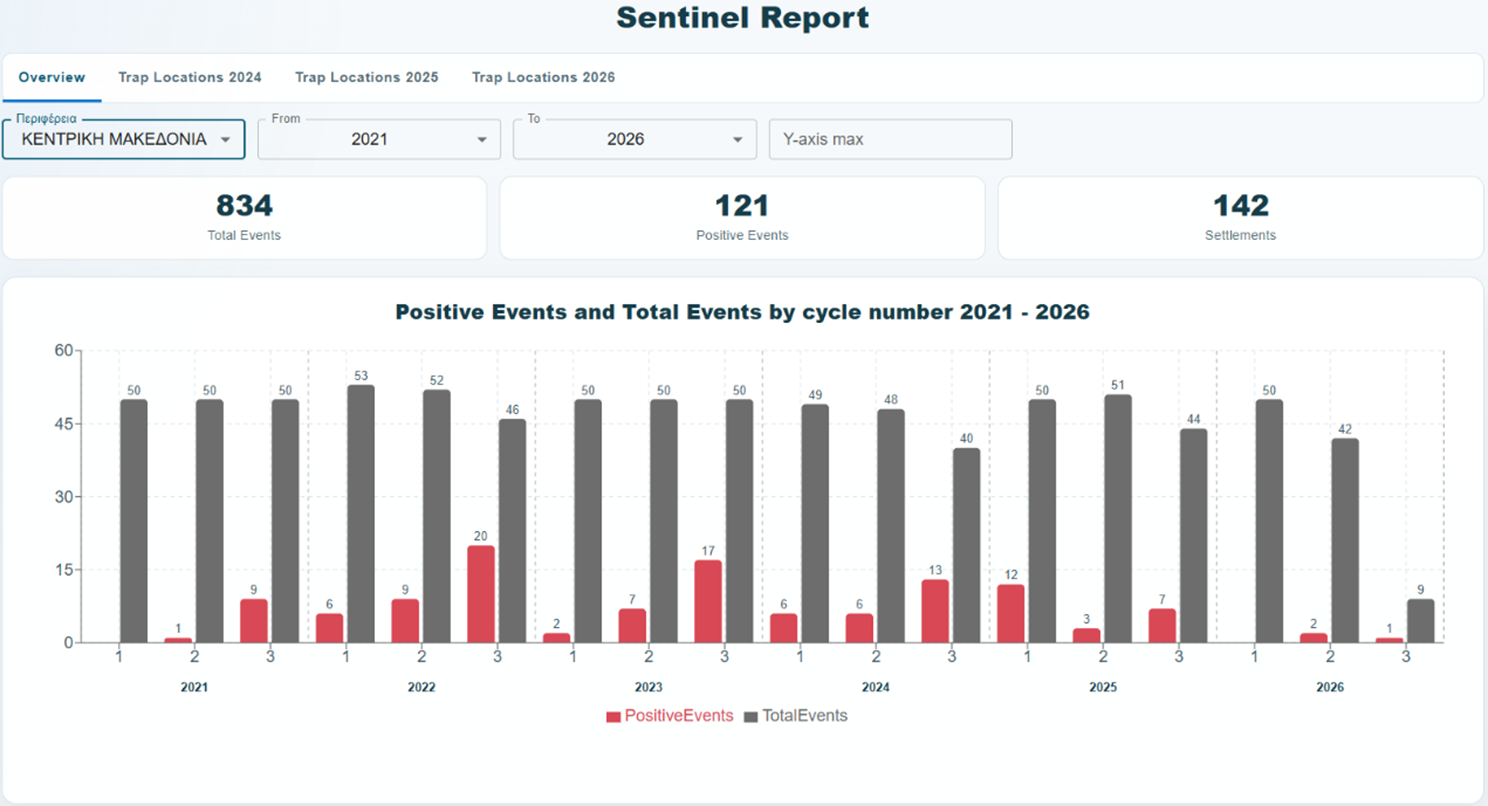Image resolution: width=1488 pixels, height=806 pixels.
Task: Switch to Trap Locations 2024 tab
Action: point(190,77)
